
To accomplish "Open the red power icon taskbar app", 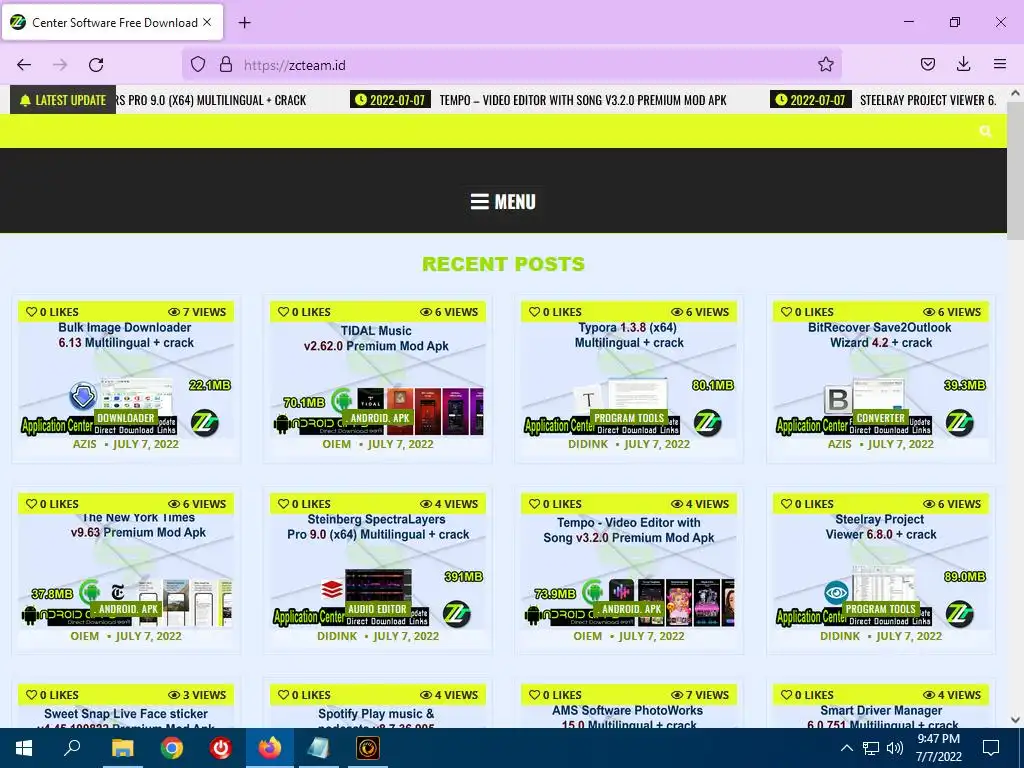I will pos(220,748).
